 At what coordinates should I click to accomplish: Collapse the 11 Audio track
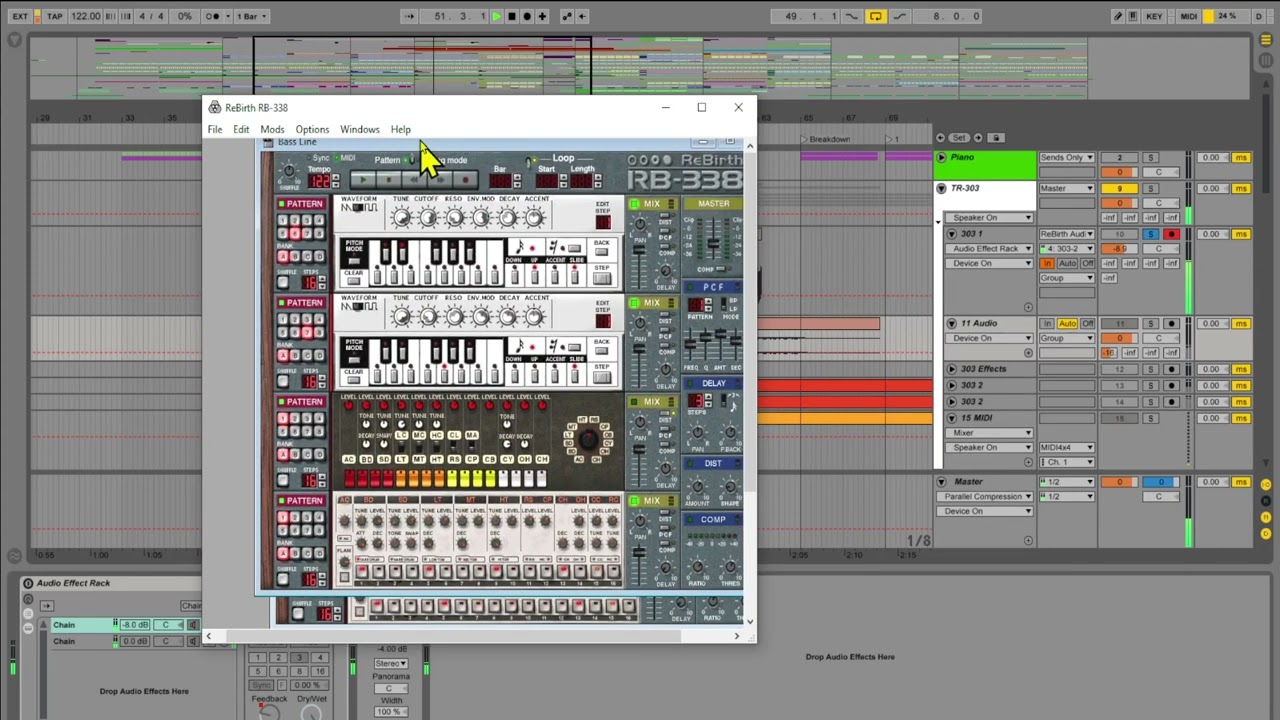(952, 324)
